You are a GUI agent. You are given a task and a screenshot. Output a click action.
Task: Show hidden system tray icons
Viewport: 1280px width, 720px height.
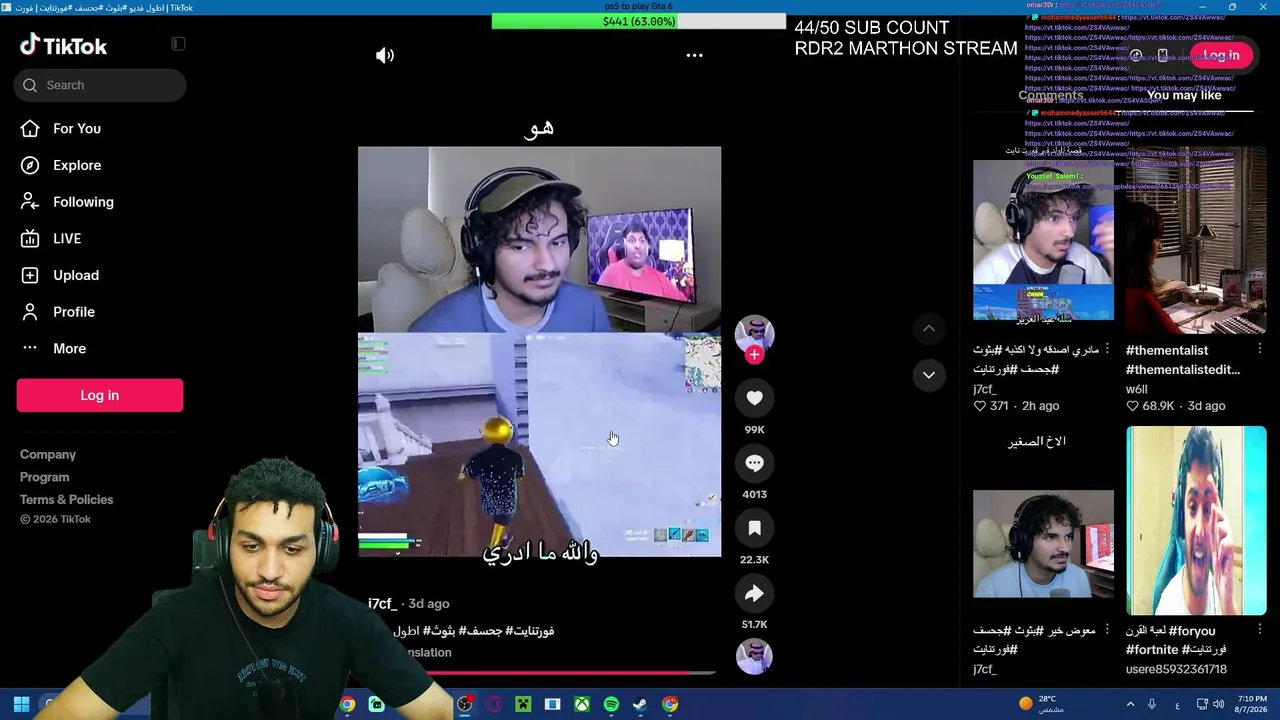(1131, 704)
